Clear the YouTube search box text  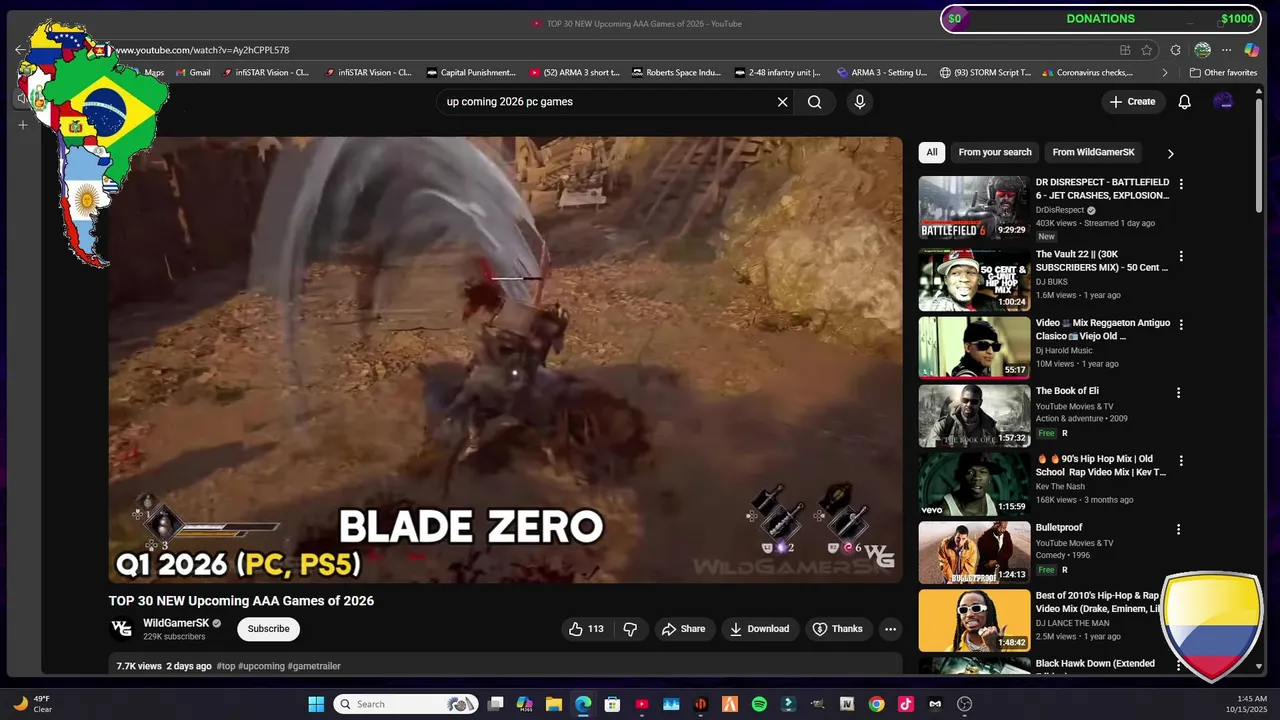coord(783,102)
